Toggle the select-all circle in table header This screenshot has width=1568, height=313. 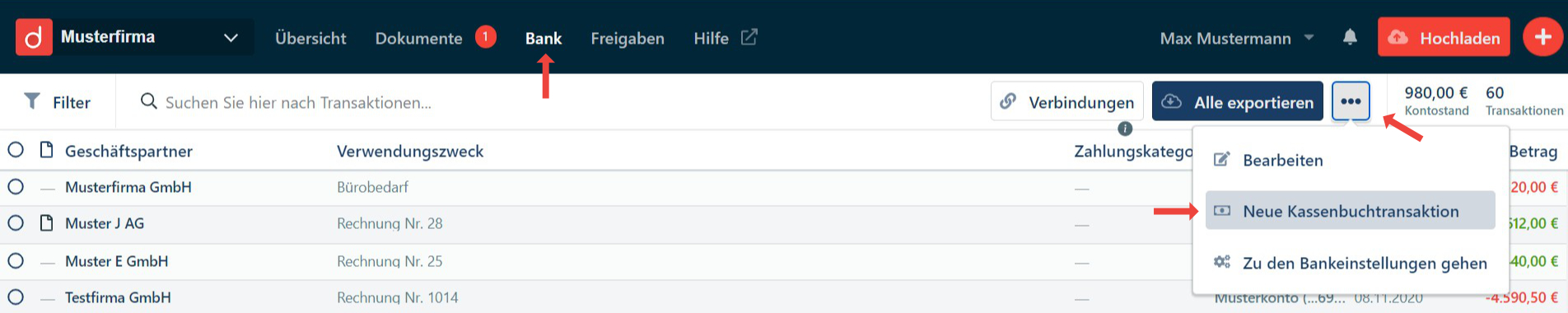click(16, 150)
